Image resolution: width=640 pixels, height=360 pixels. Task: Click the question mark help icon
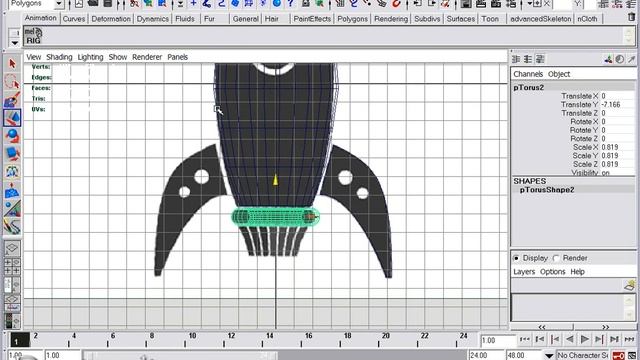(x=290, y=4)
